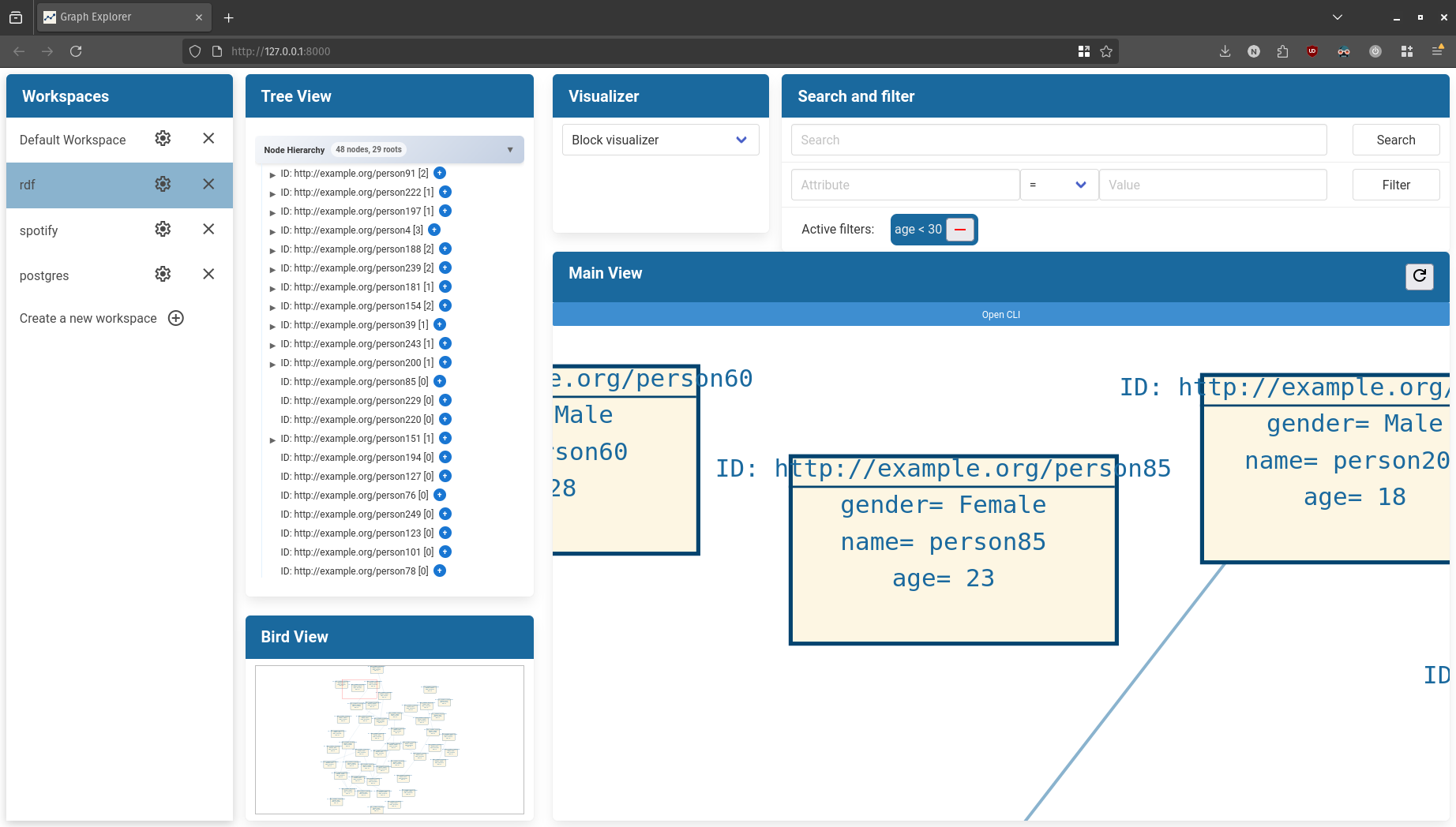Open settings gear for rdf workspace
Viewport: 1456px width, 827px height.
163,184
